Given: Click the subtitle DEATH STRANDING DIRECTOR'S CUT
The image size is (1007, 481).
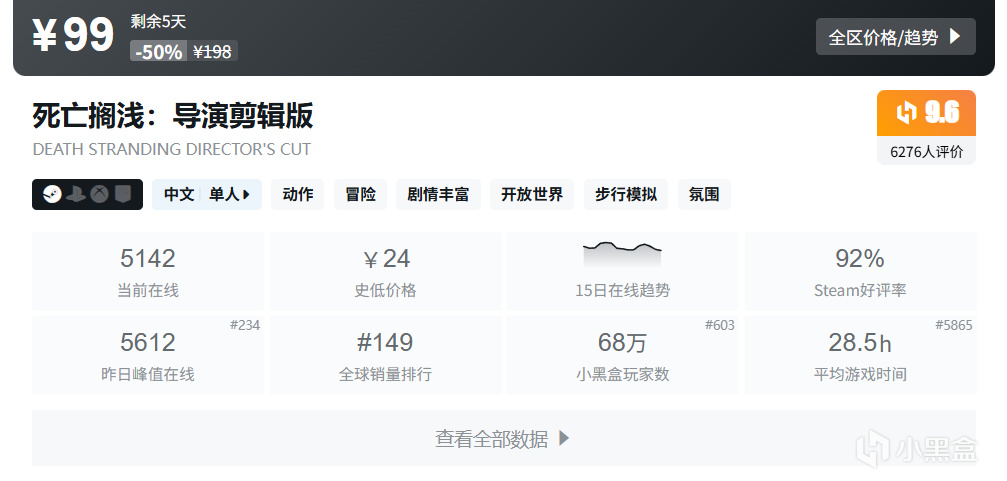Looking at the screenshot, I should 171,149.
